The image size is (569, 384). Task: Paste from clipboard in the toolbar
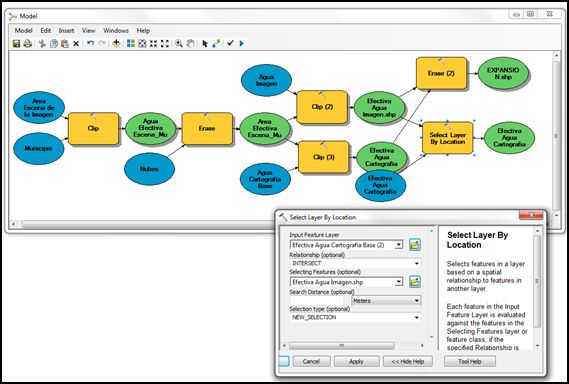point(65,44)
